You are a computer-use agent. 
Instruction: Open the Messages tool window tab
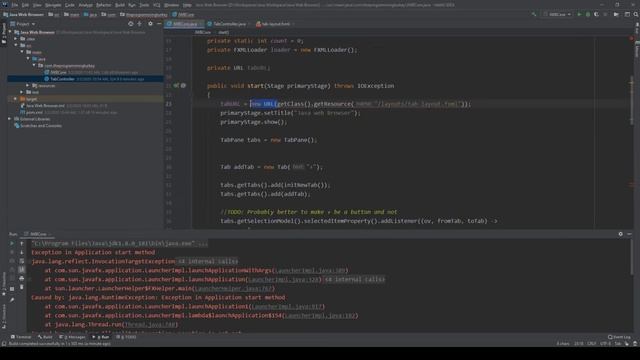tap(72, 337)
